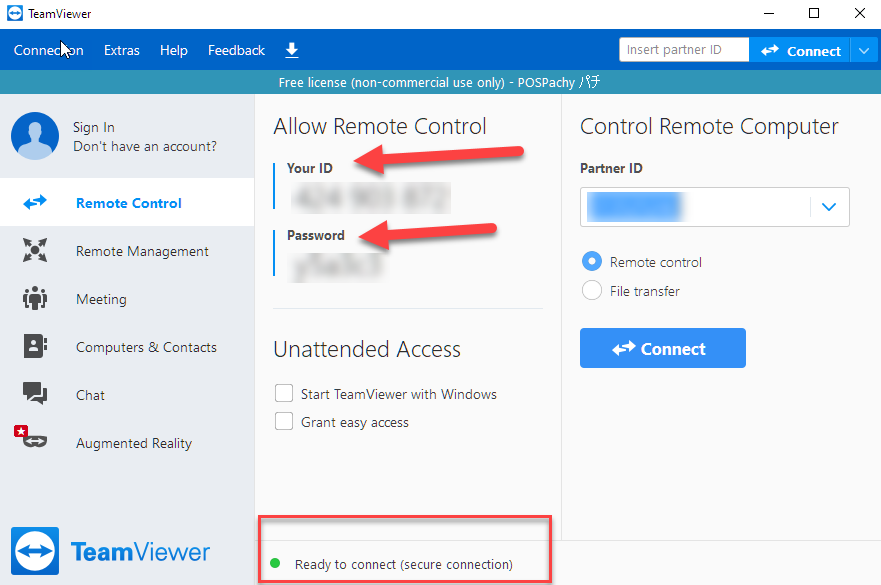Click the Free license banner text
This screenshot has height=585, width=881.
click(x=439, y=82)
